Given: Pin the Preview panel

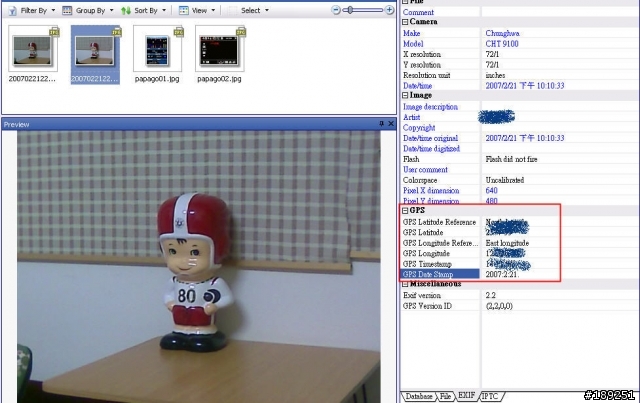Looking at the screenshot, I should pyautogui.click(x=382, y=124).
